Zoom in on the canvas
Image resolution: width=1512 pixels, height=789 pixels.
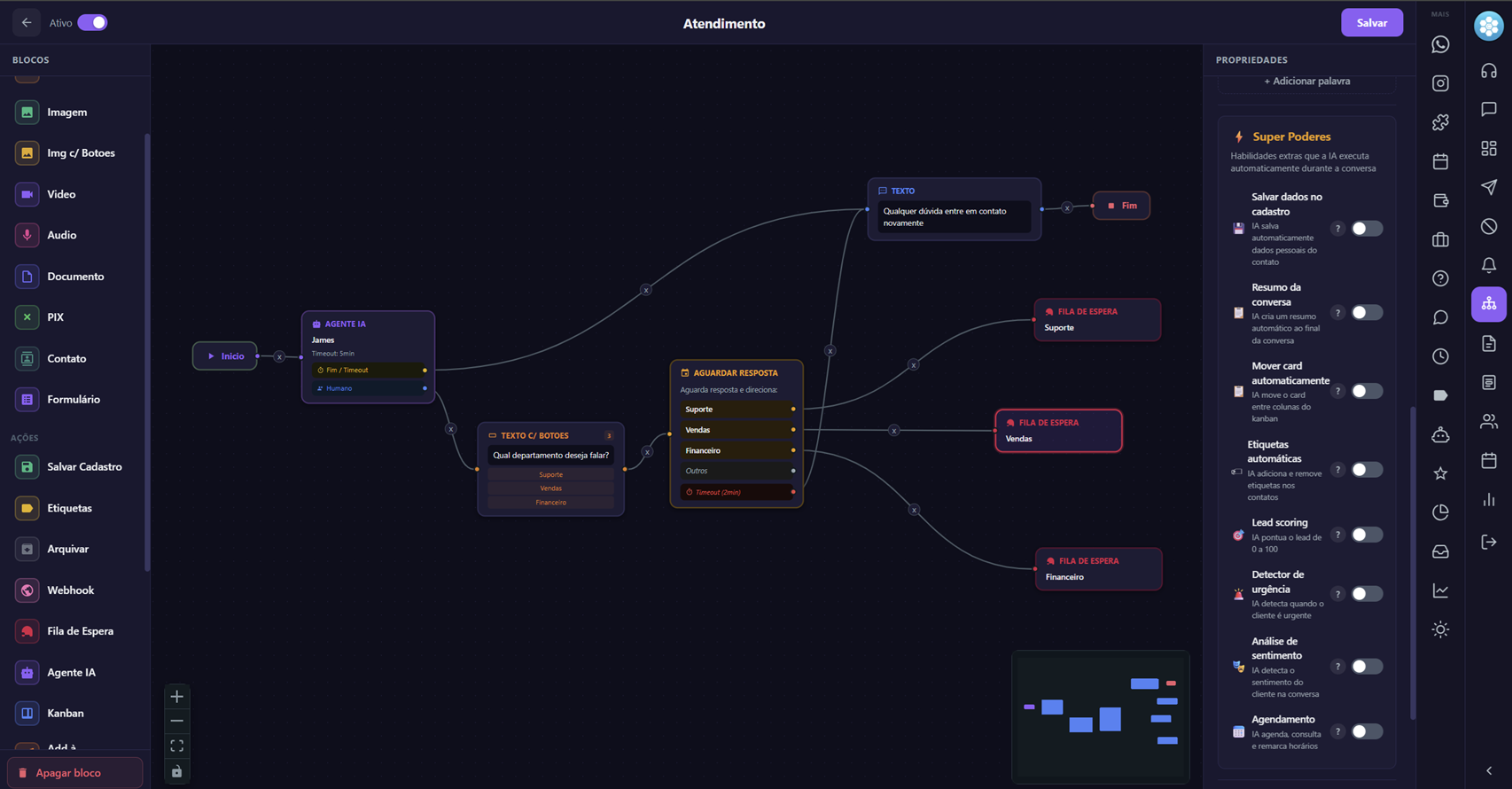click(x=177, y=697)
